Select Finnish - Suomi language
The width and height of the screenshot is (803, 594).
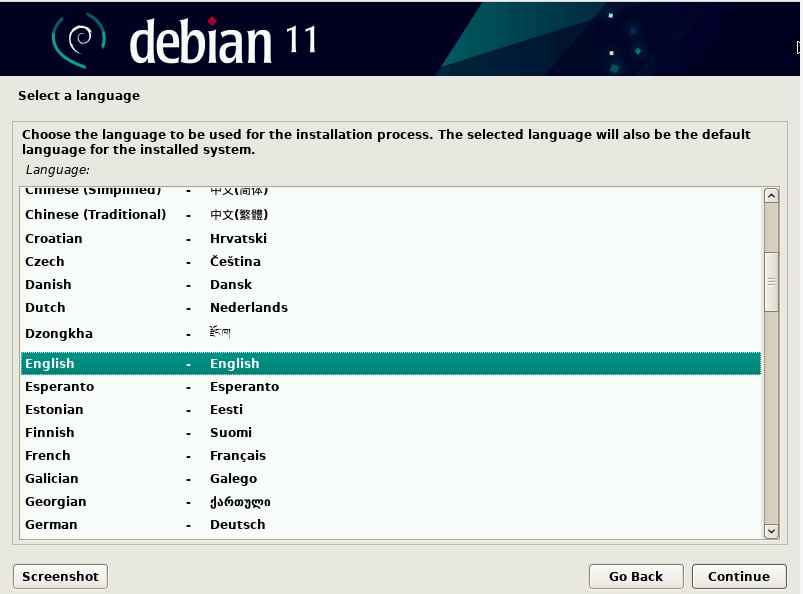pos(391,433)
